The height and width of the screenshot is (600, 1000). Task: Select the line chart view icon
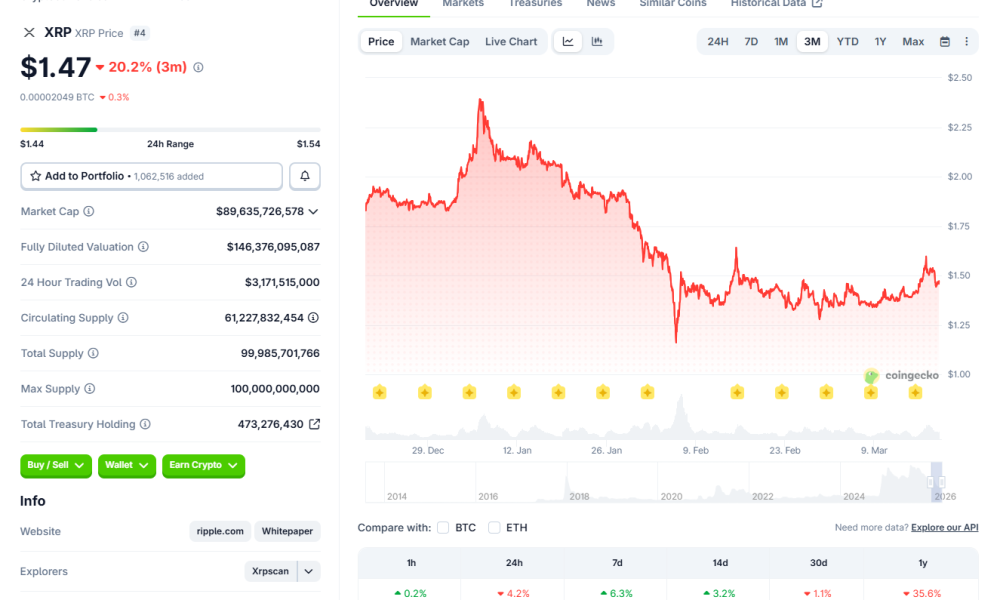point(568,42)
